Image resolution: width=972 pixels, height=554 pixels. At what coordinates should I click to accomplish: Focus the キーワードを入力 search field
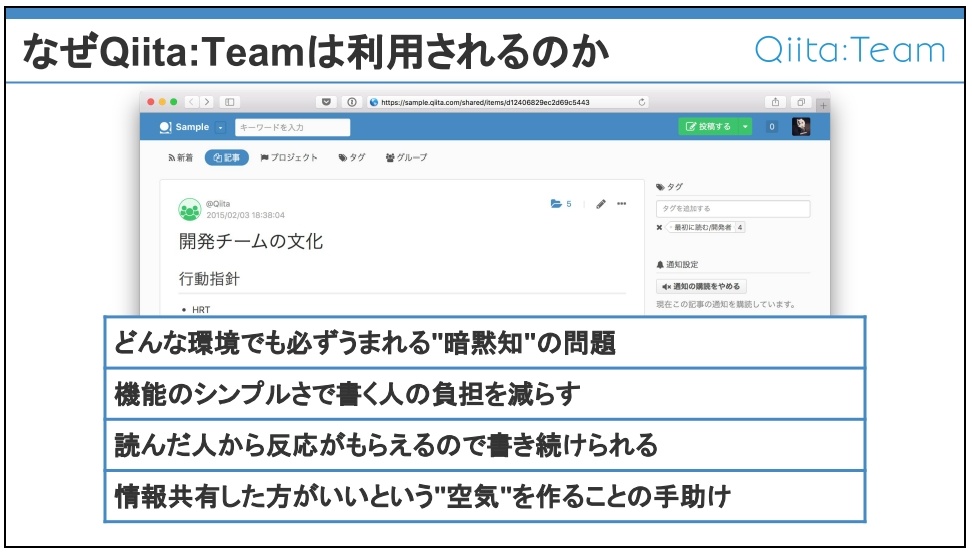pyautogui.click(x=293, y=127)
